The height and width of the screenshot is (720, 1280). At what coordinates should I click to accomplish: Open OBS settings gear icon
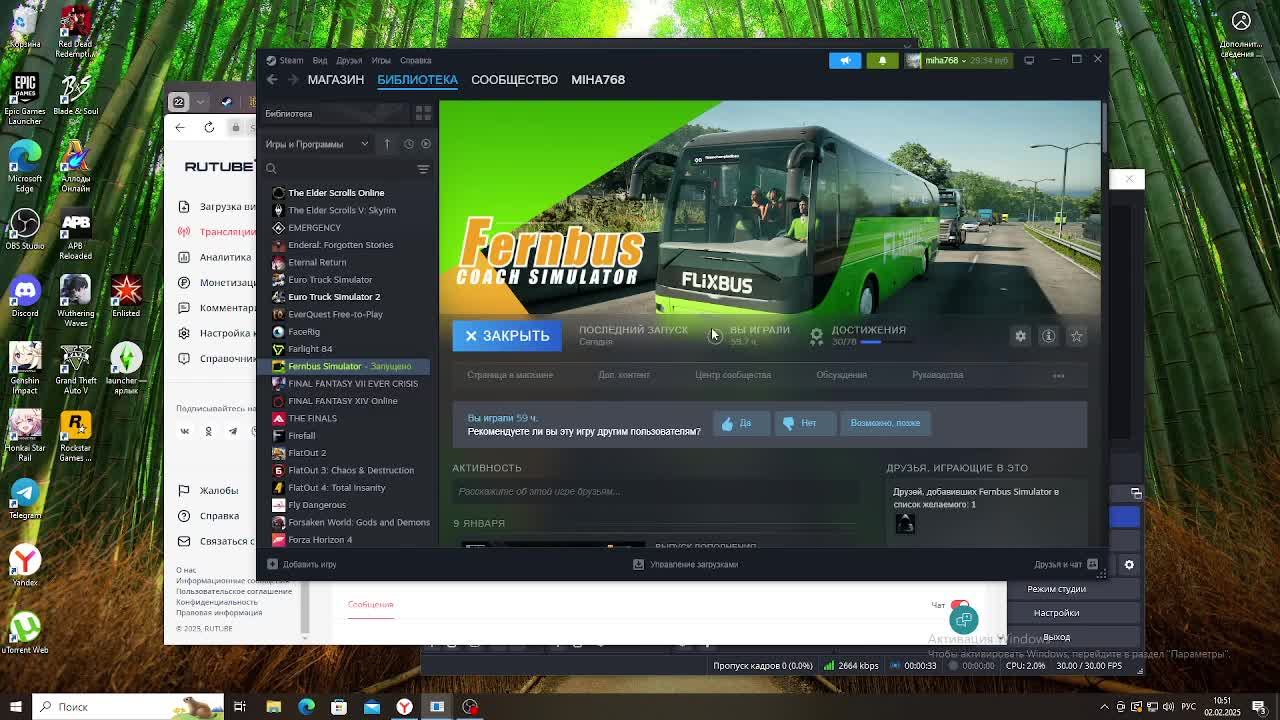[x=1129, y=565]
